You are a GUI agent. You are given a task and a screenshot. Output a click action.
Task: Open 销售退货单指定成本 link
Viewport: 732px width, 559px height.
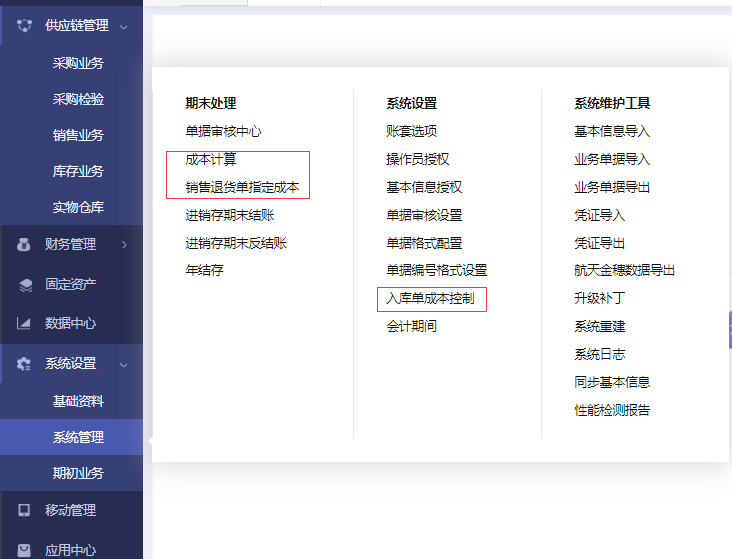[242, 187]
